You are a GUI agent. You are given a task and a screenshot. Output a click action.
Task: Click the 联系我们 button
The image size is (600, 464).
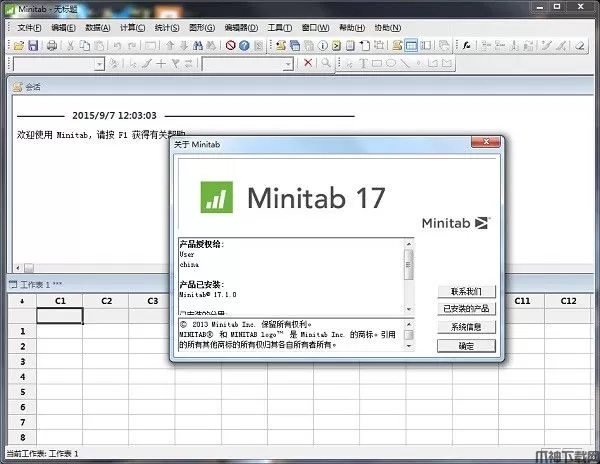(466, 291)
